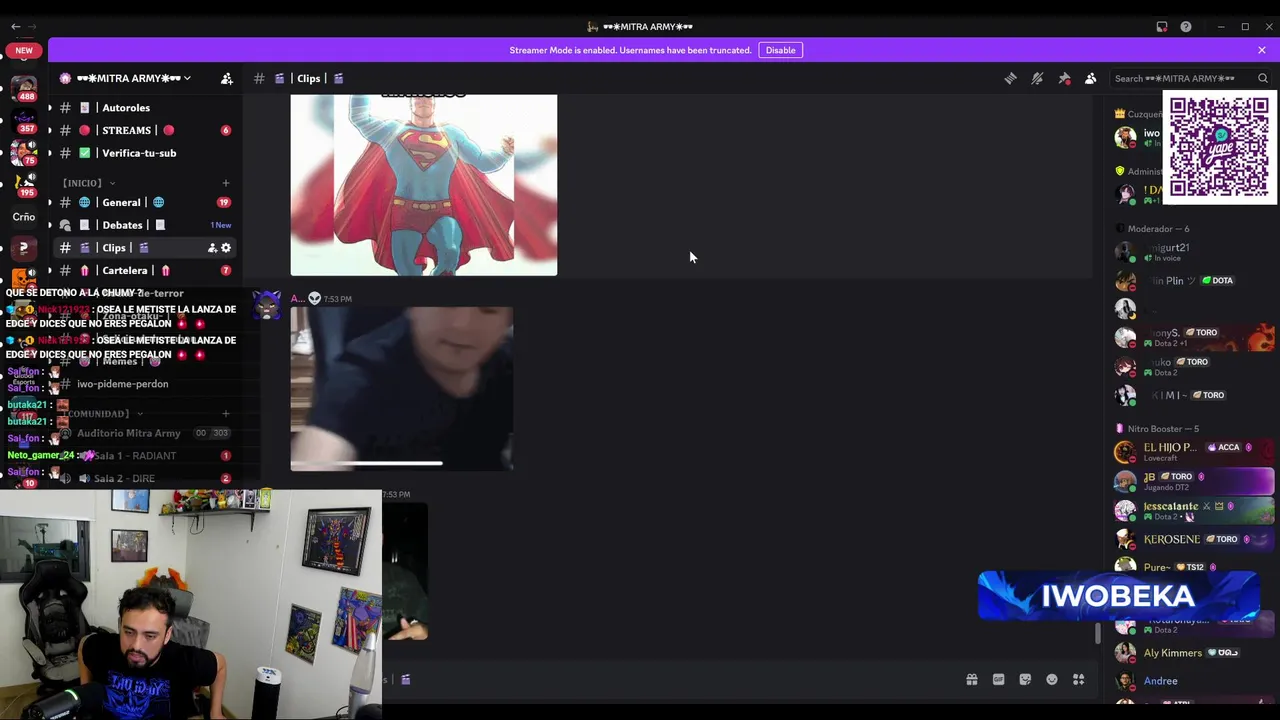
Task: Open profile of Aly Kimmers member
Action: click(x=1192, y=653)
